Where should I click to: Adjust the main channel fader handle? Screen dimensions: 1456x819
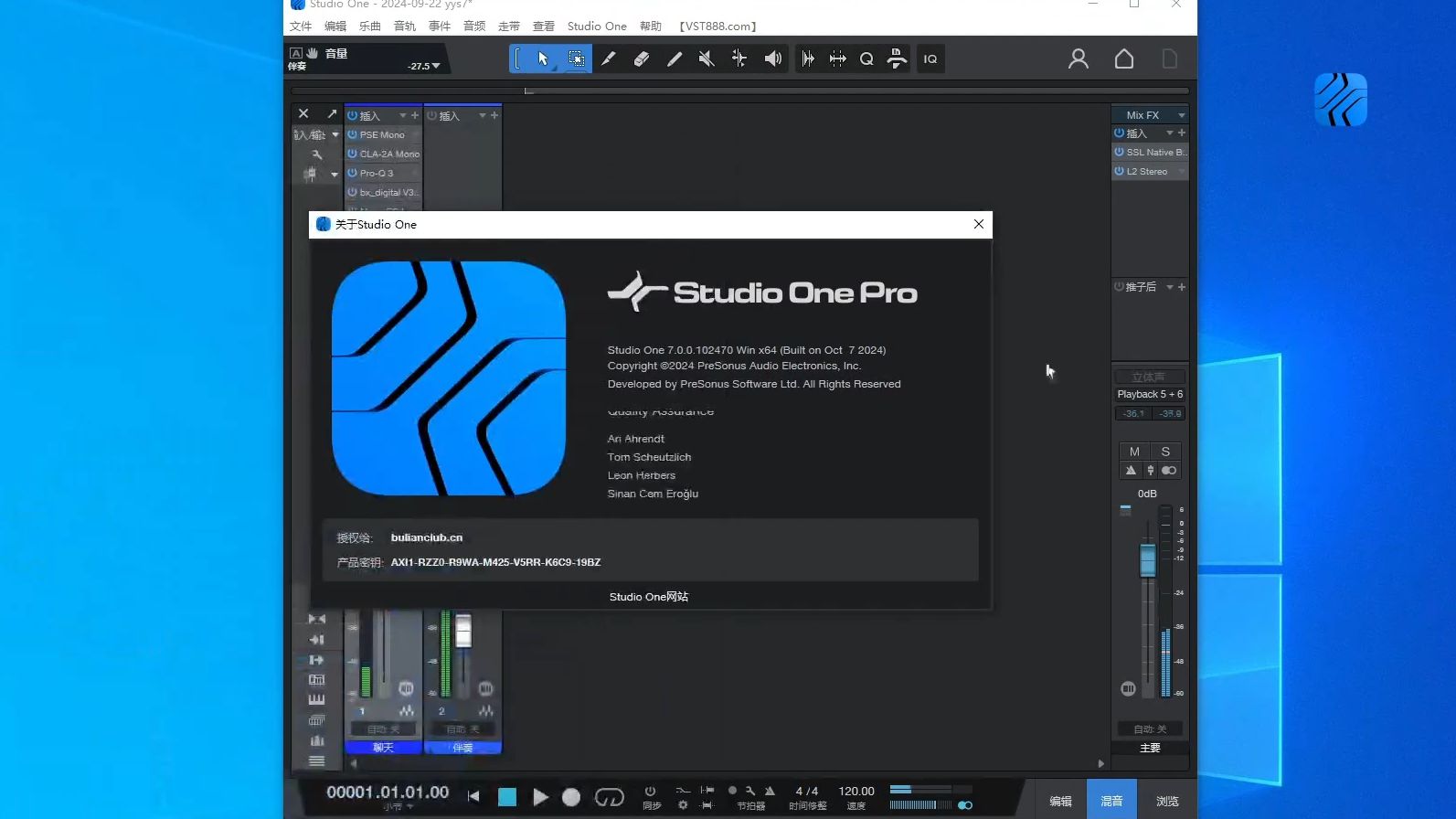(1148, 559)
